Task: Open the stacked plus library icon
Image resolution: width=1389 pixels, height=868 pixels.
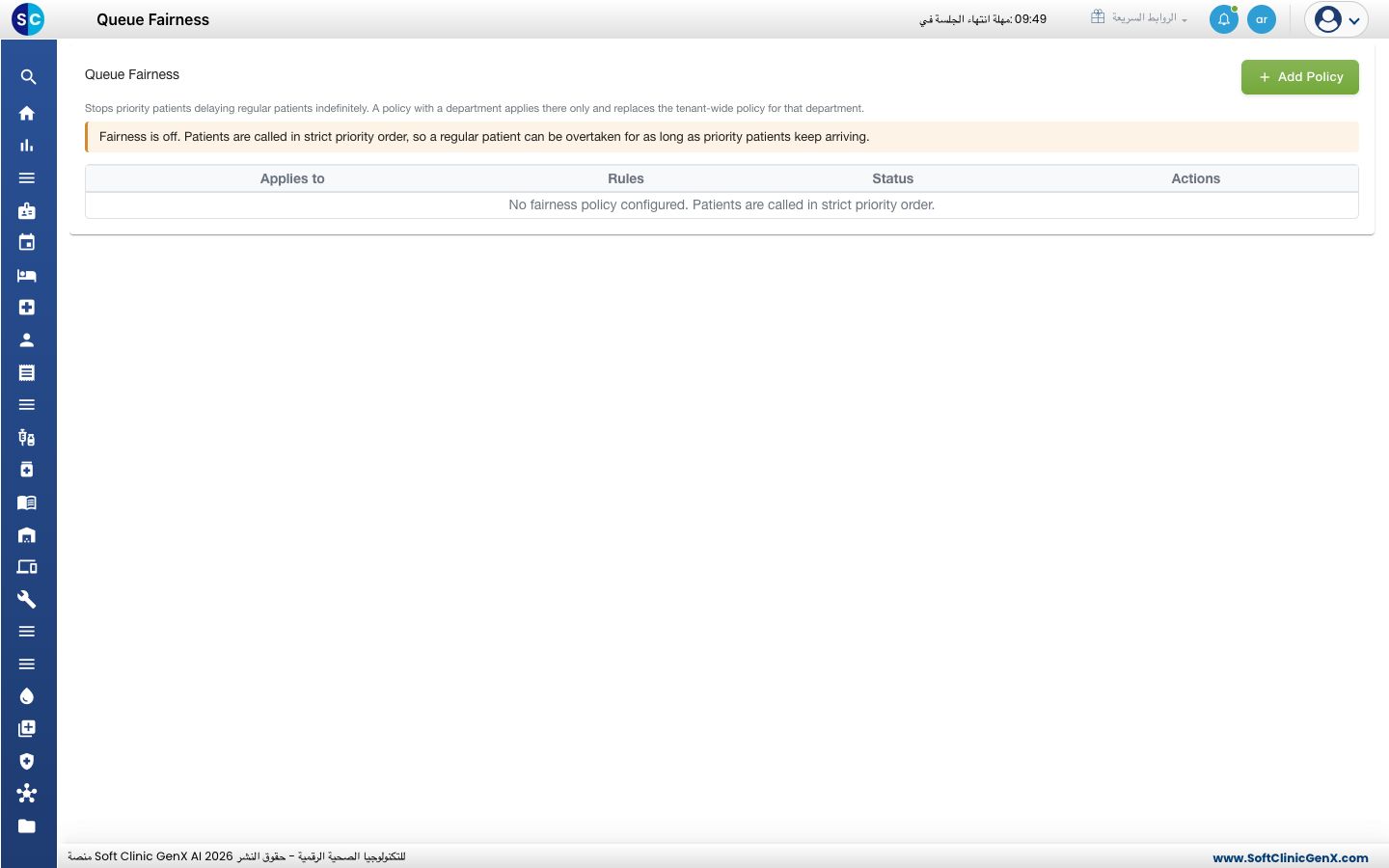Action: [27, 728]
